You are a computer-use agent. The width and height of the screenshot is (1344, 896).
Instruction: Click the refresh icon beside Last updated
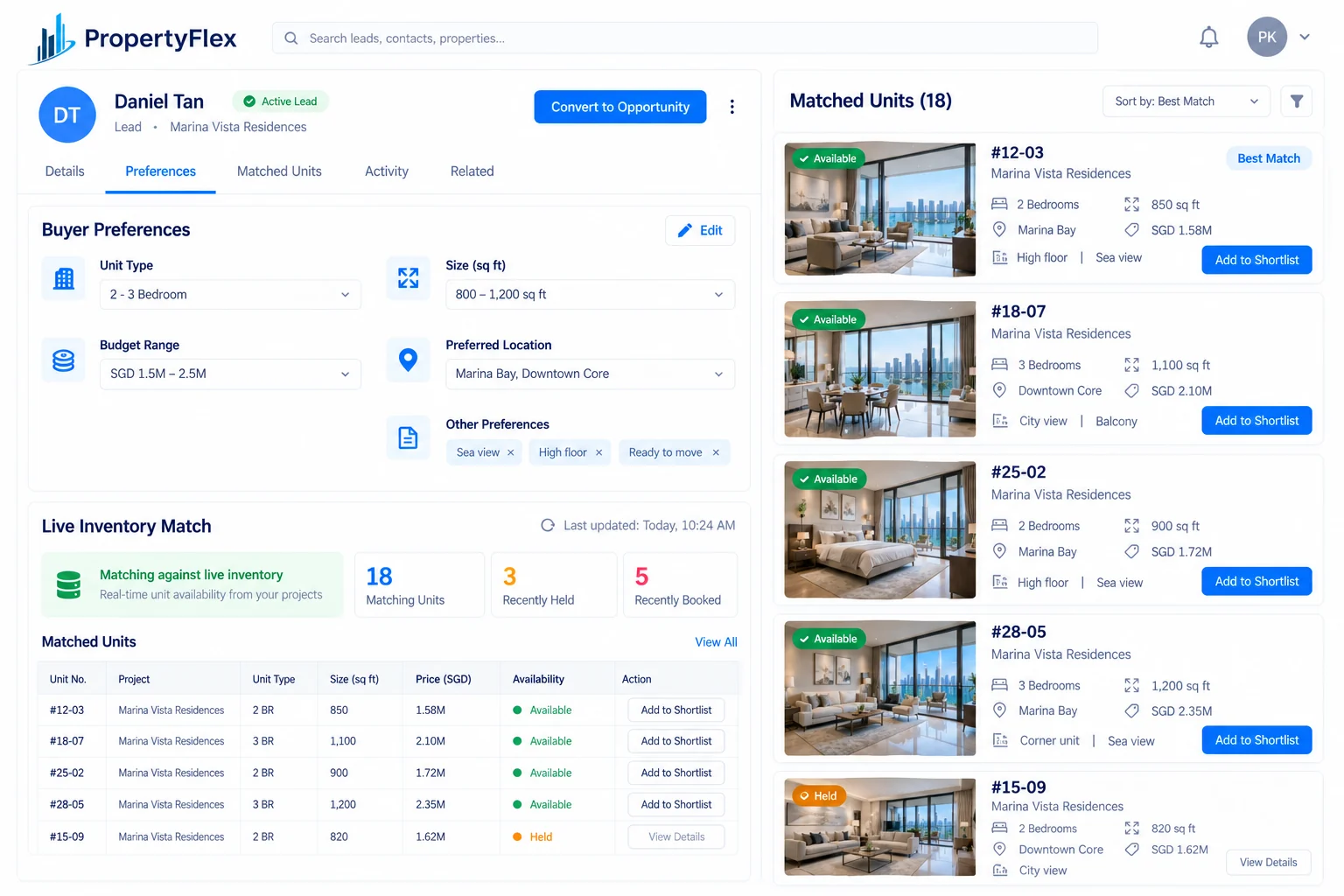coord(548,526)
